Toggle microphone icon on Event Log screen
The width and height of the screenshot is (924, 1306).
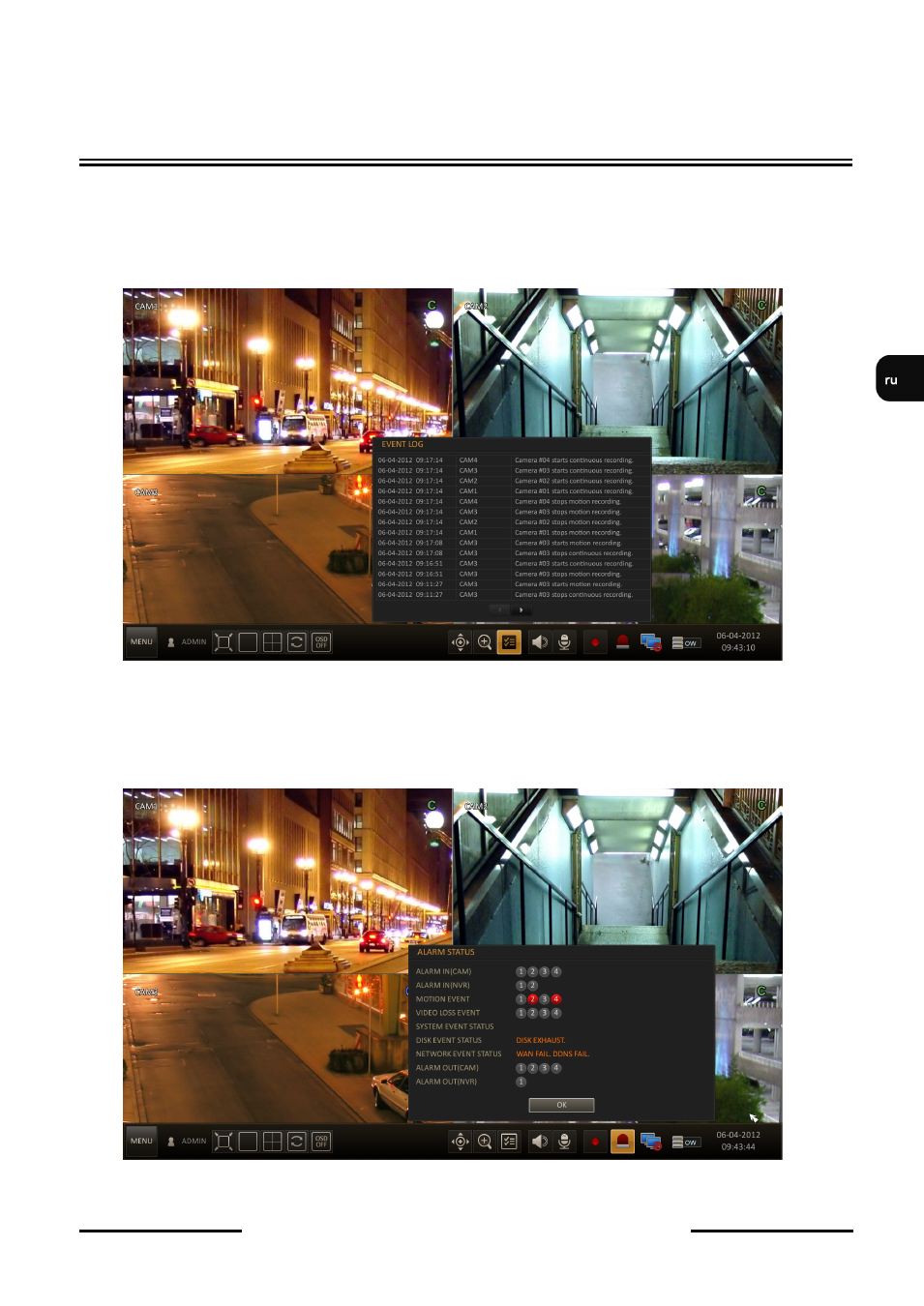point(564,642)
